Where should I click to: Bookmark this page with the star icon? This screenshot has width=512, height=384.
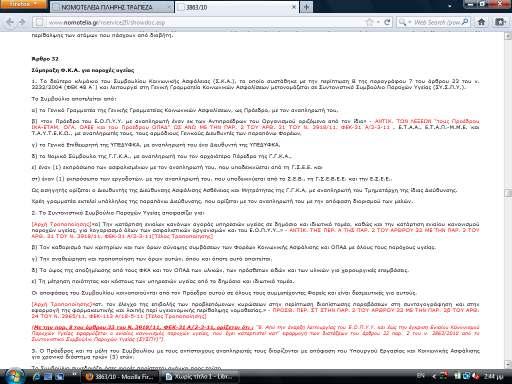[x=369, y=22]
